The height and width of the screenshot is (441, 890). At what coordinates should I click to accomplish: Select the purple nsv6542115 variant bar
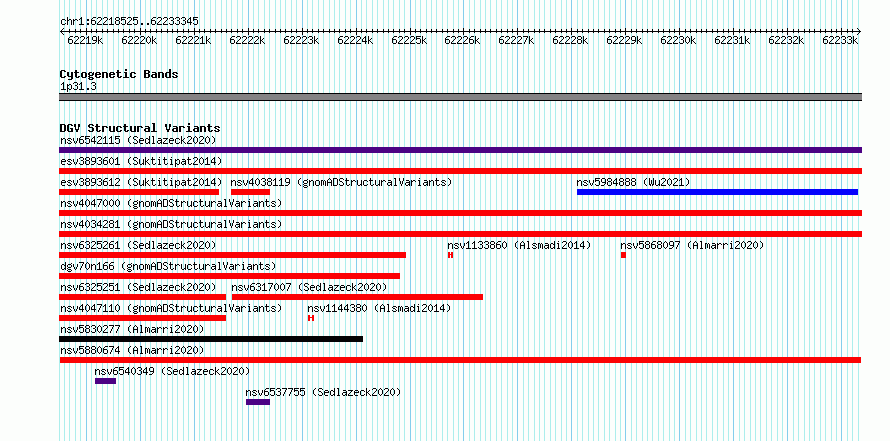tap(460, 150)
